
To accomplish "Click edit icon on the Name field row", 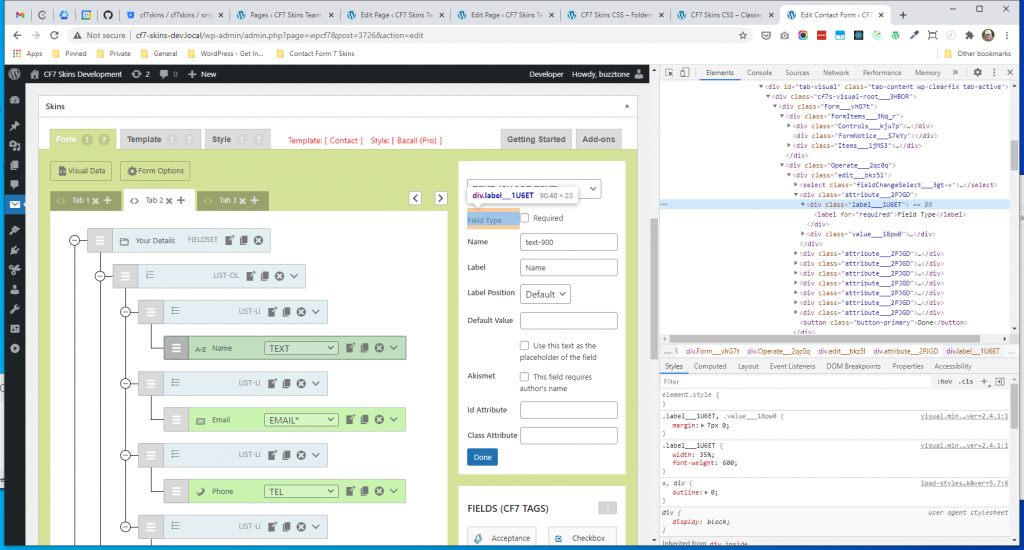I will point(350,348).
